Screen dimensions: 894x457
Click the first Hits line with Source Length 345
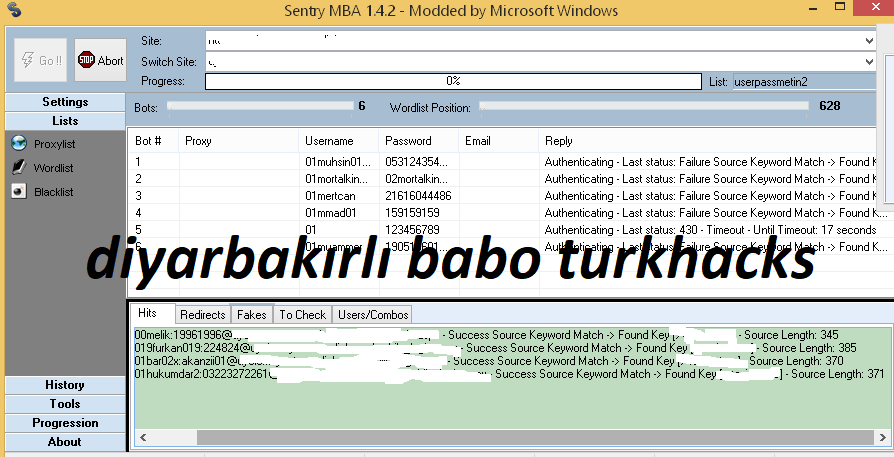point(486,335)
